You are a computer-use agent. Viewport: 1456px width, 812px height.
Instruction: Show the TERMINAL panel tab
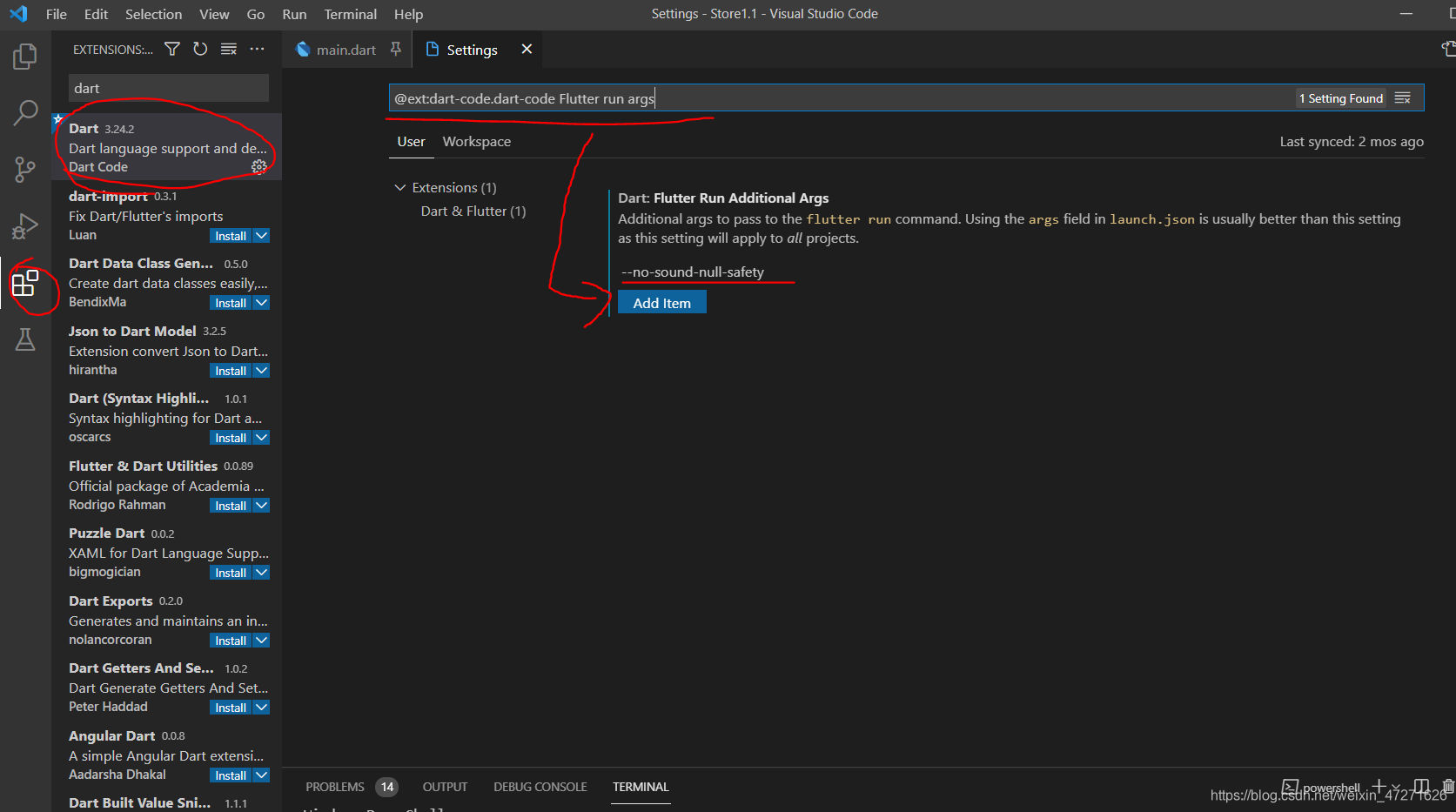pyautogui.click(x=641, y=787)
